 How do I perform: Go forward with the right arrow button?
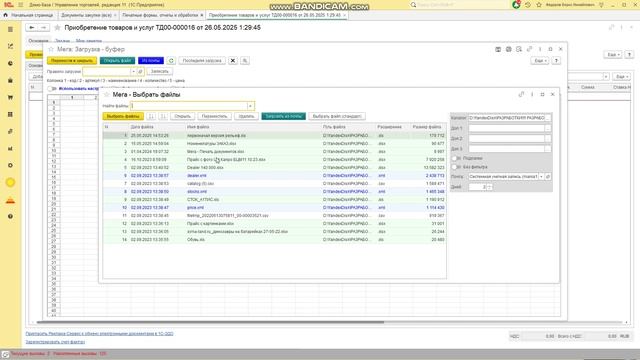click(x=44, y=28)
